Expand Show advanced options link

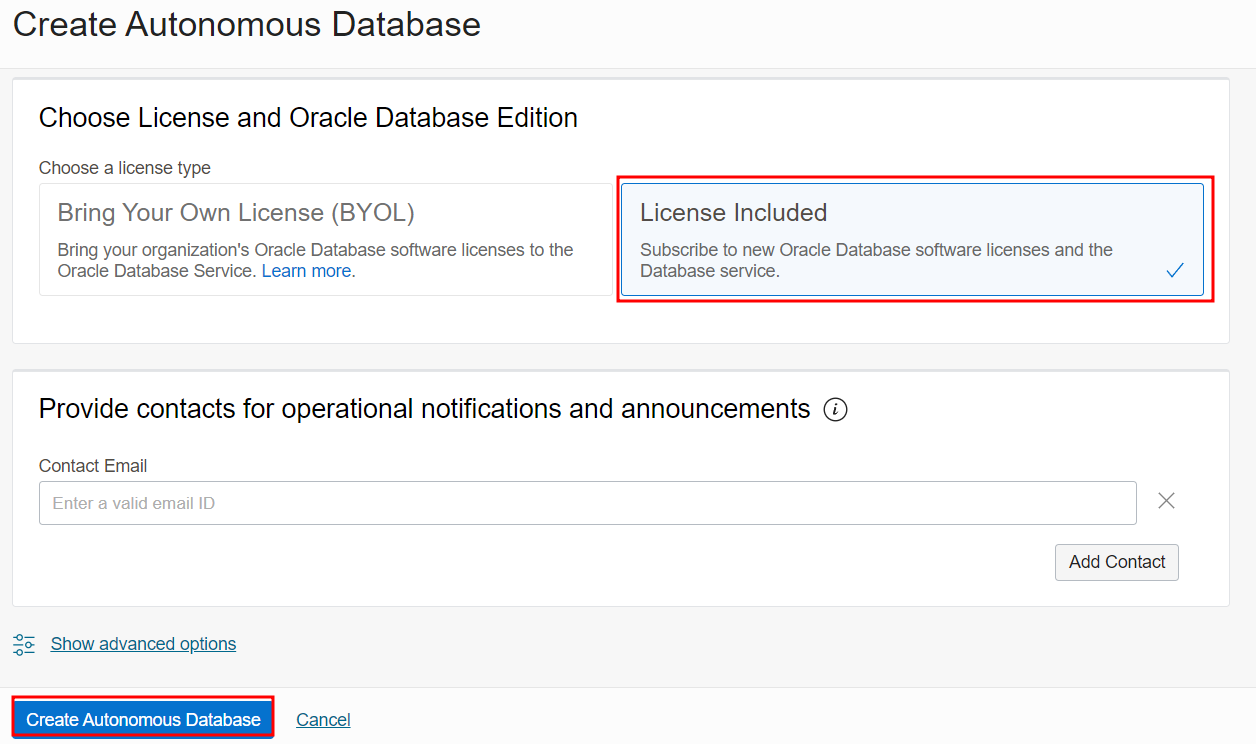(x=143, y=644)
